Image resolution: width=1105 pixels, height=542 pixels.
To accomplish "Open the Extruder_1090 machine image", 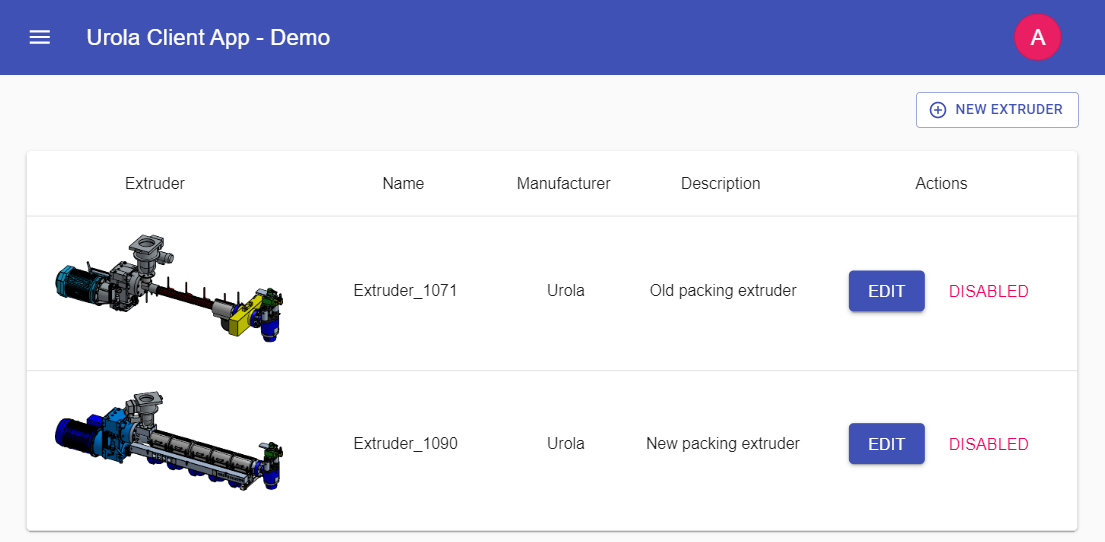I will pos(169,441).
